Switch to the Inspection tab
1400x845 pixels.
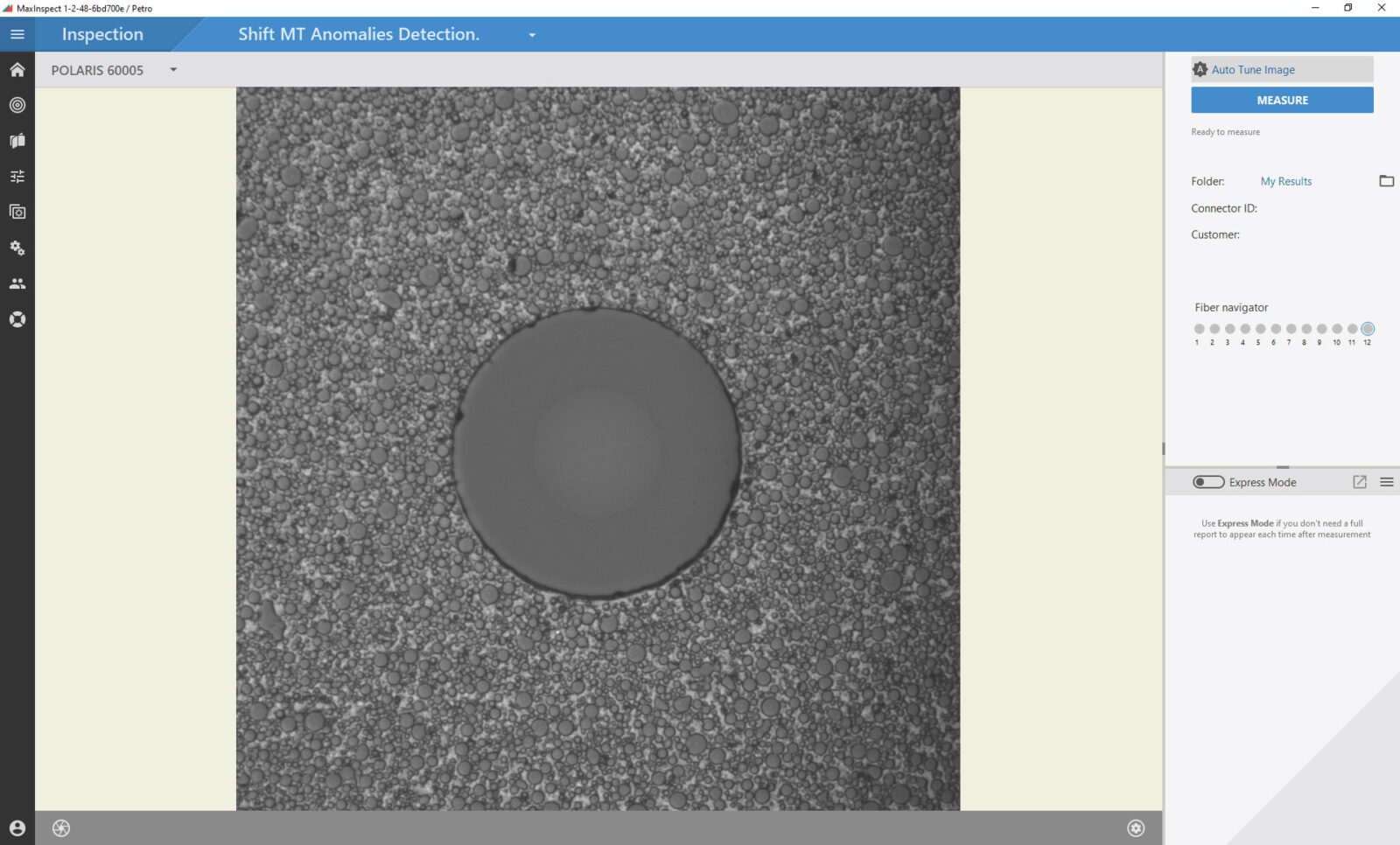(x=101, y=34)
